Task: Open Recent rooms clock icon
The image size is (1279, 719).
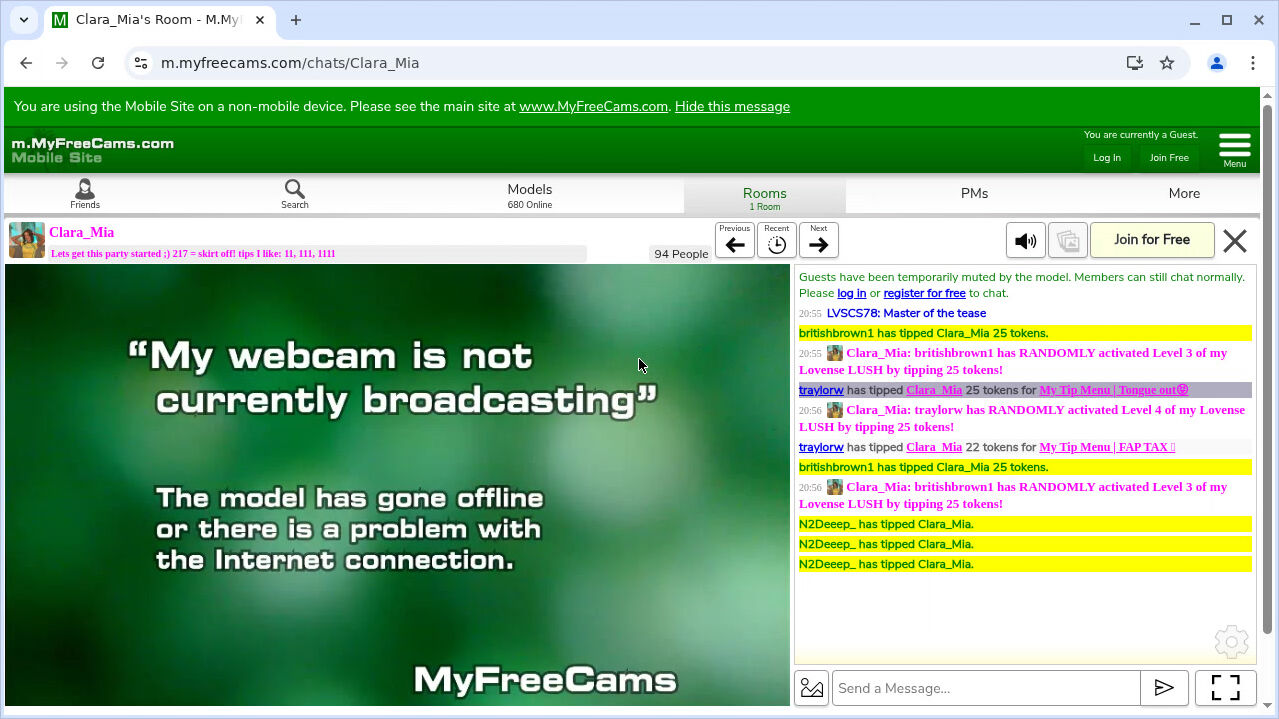Action: click(x=777, y=241)
